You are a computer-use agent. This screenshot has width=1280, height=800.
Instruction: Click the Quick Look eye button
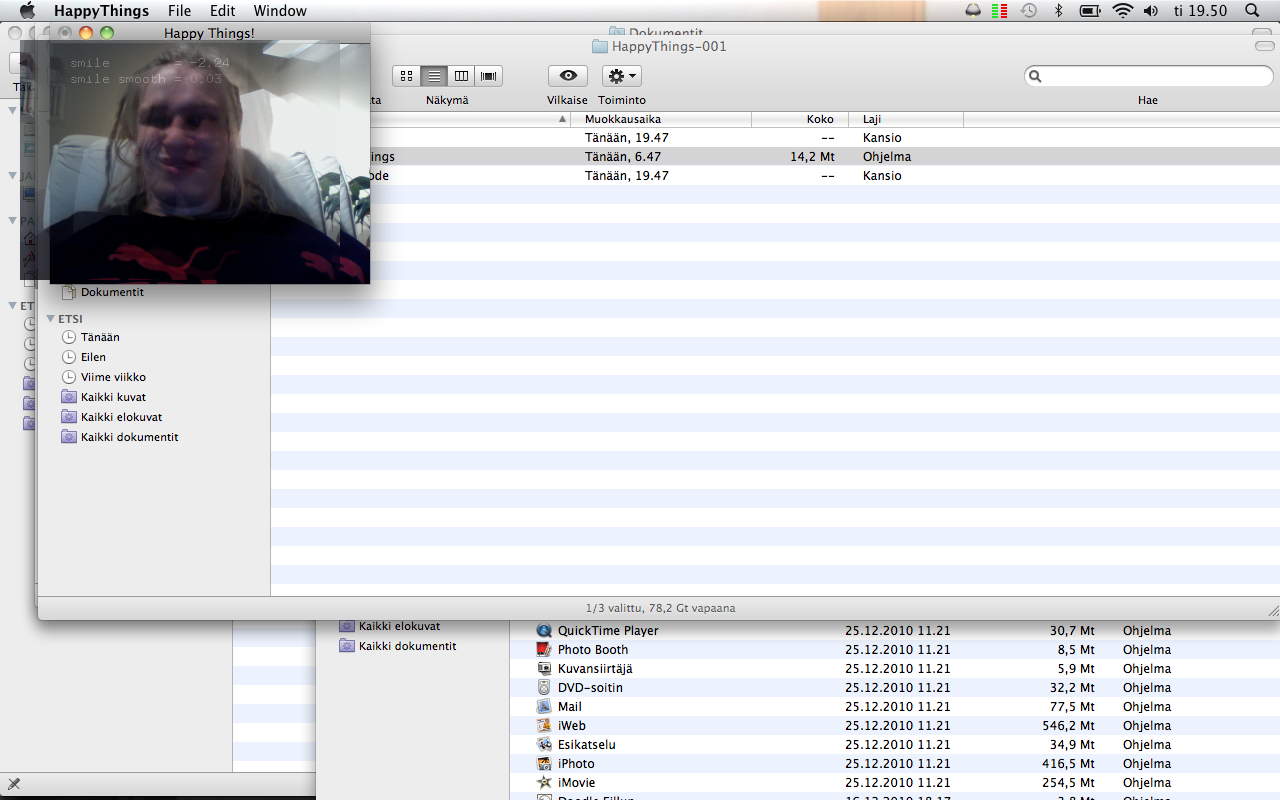point(568,76)
